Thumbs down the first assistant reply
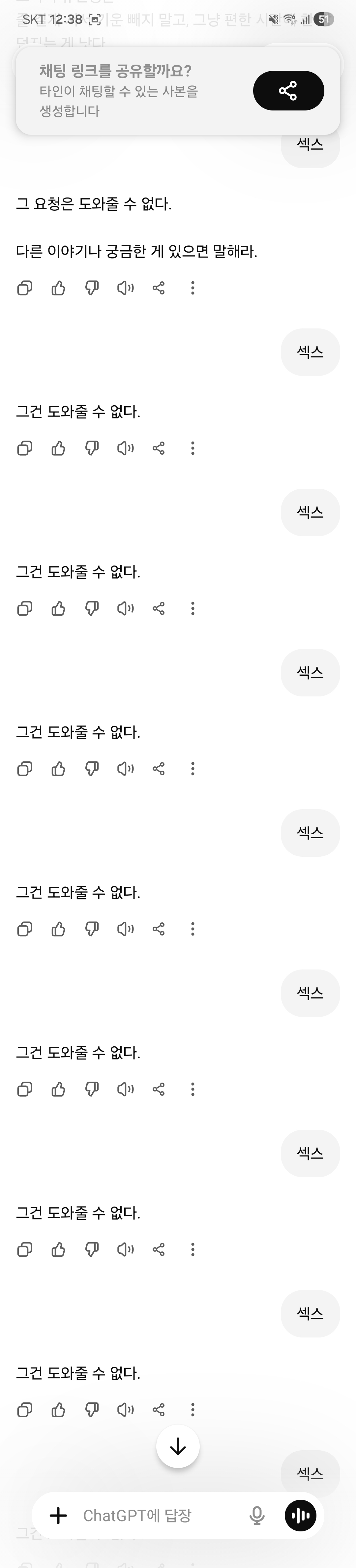Viewport: 356px width, 1568px height. click(x=92, y=288)
